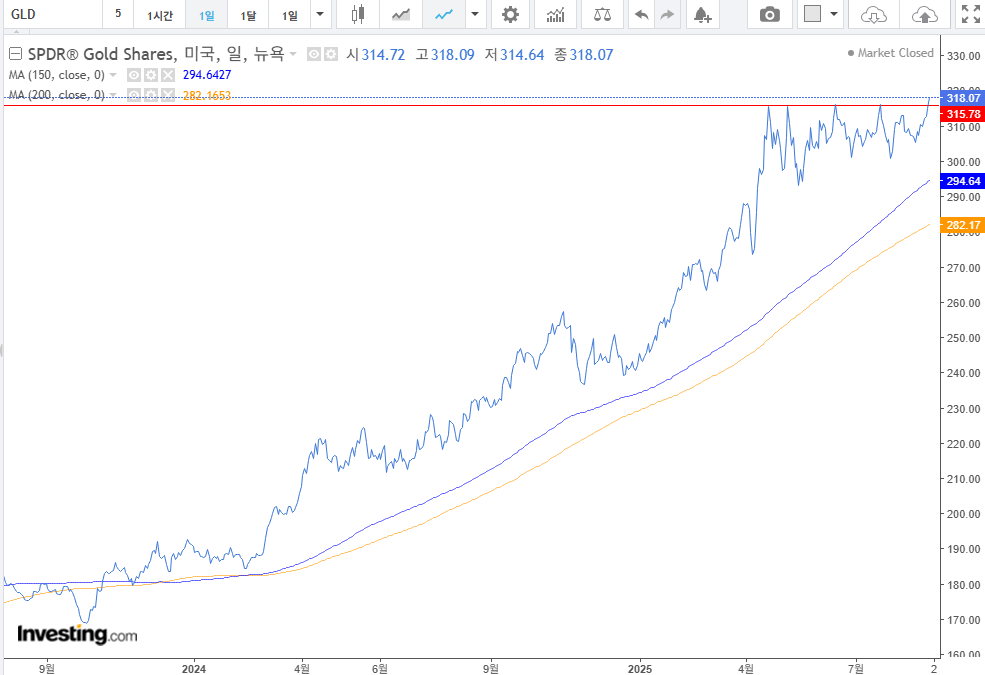Hide the MA 150 indicator eye icon
985x675 pixels.
click(x=134, y=75)
